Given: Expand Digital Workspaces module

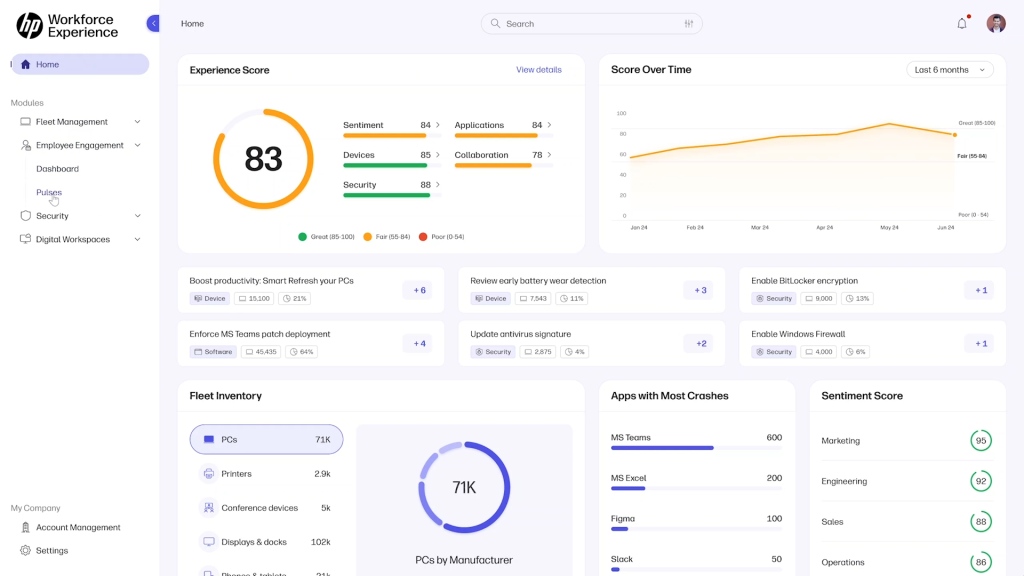Looking at the screenshot, I should pos(137,239).
